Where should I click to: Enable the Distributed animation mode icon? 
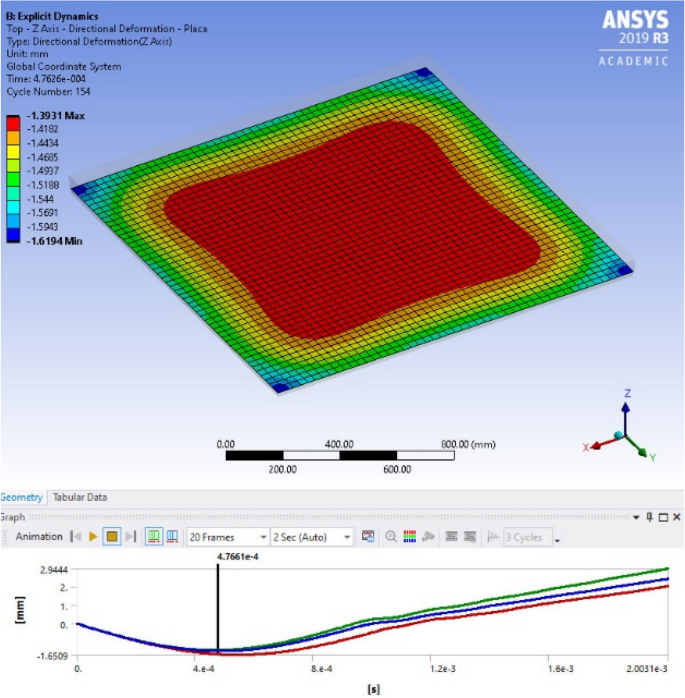[x=154, y=536]
